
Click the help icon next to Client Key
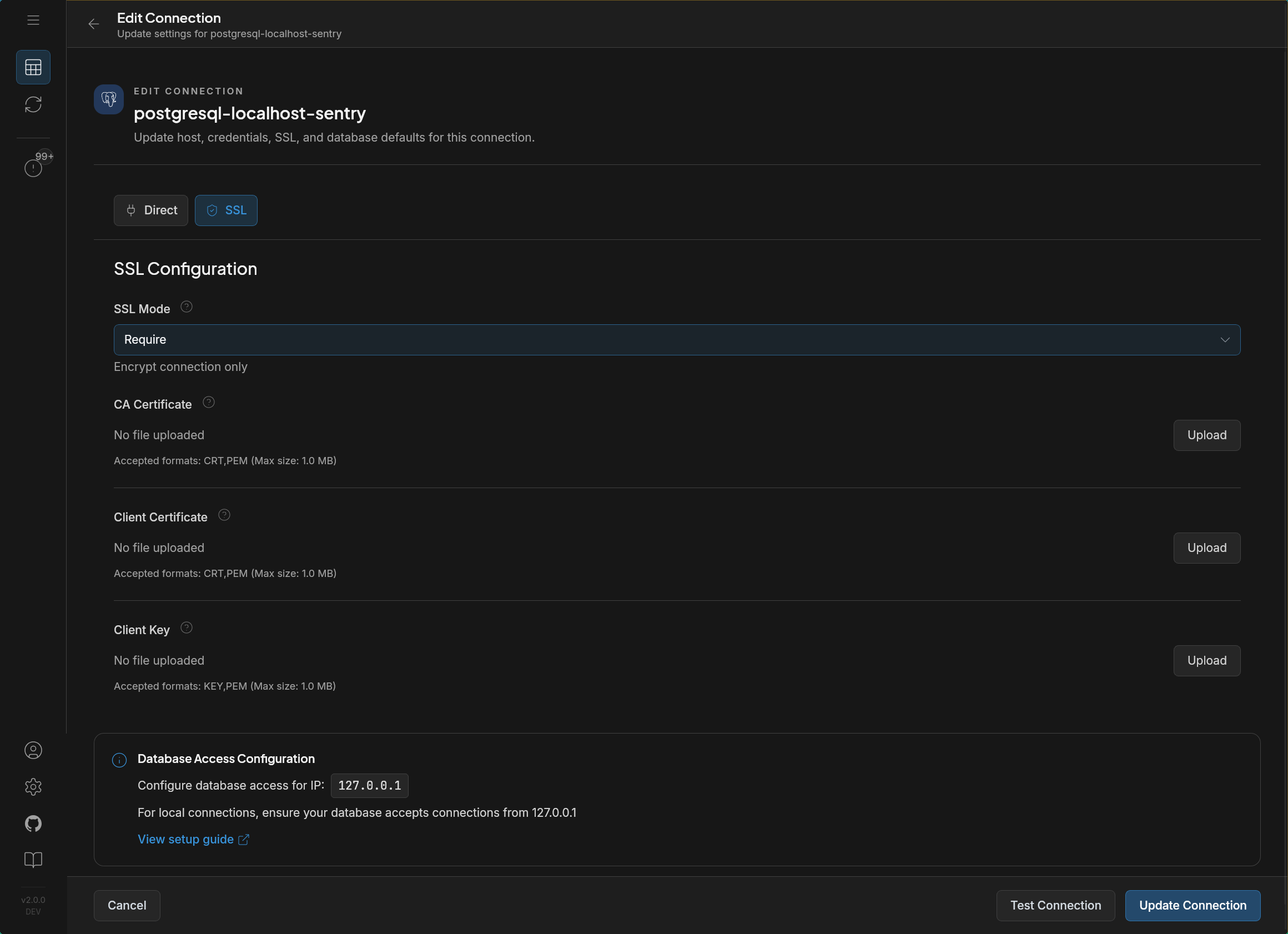pyautogui.click(x=187, y=628)
